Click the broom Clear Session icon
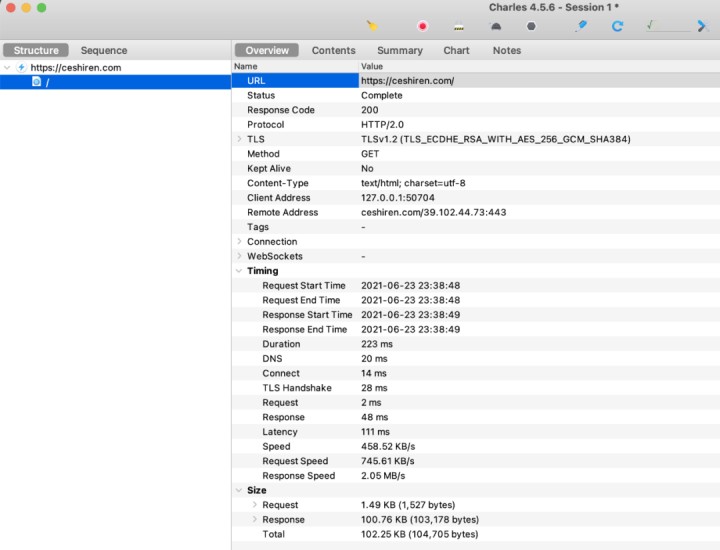Viewport: 720px width, 550px height. tap(371, 26)
